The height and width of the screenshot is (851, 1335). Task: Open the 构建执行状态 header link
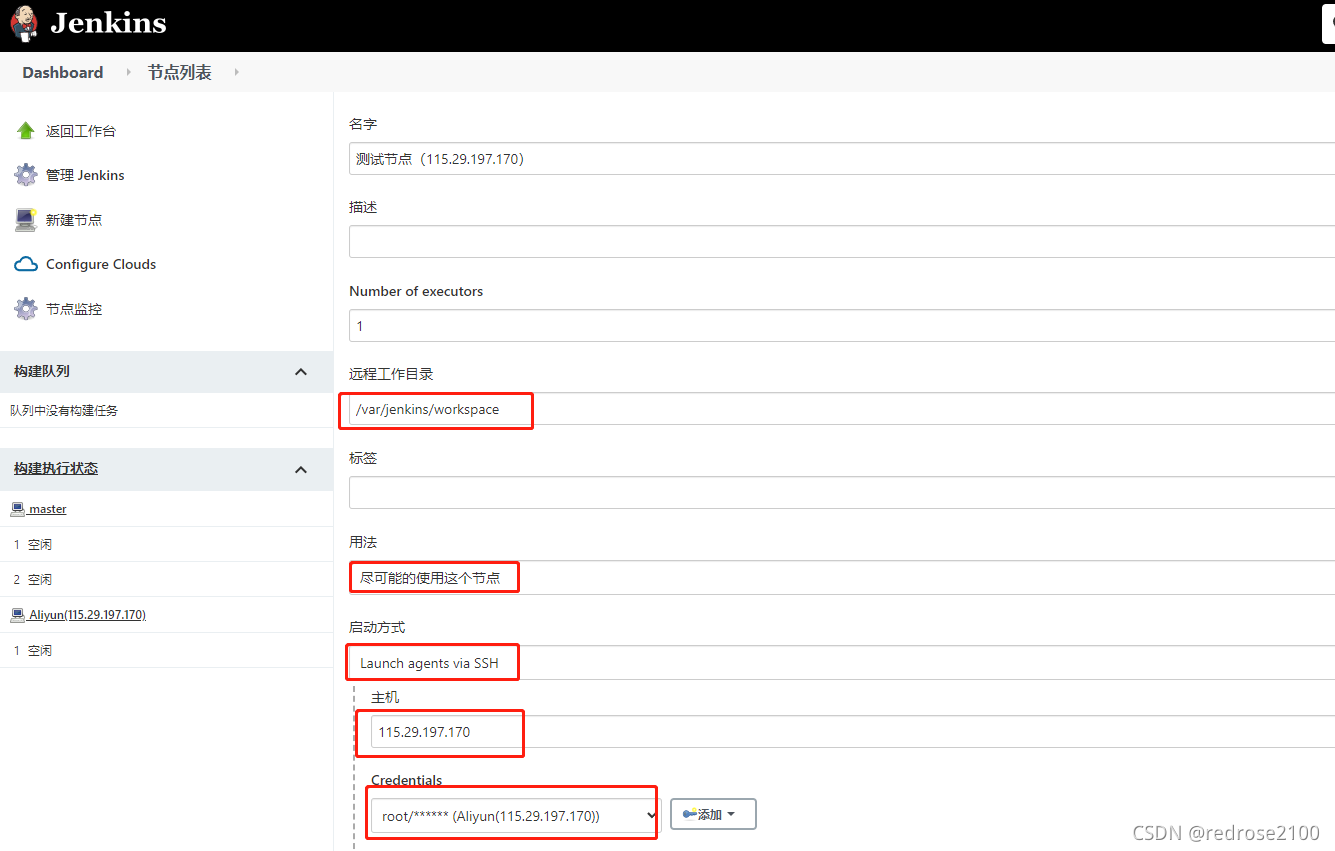pos(56,469)
